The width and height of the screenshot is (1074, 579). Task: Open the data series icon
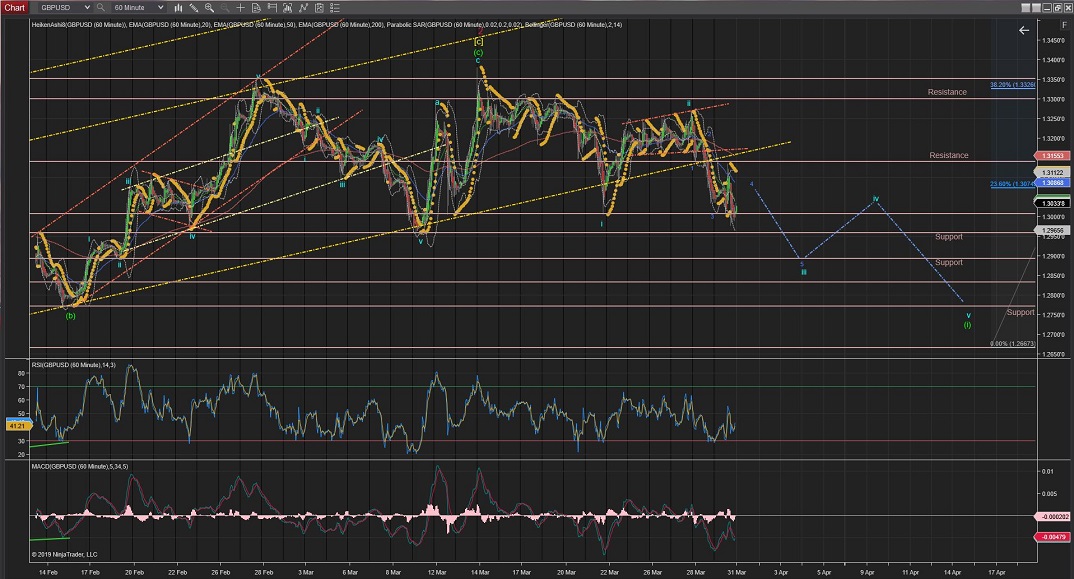click(x=256, y=8)
